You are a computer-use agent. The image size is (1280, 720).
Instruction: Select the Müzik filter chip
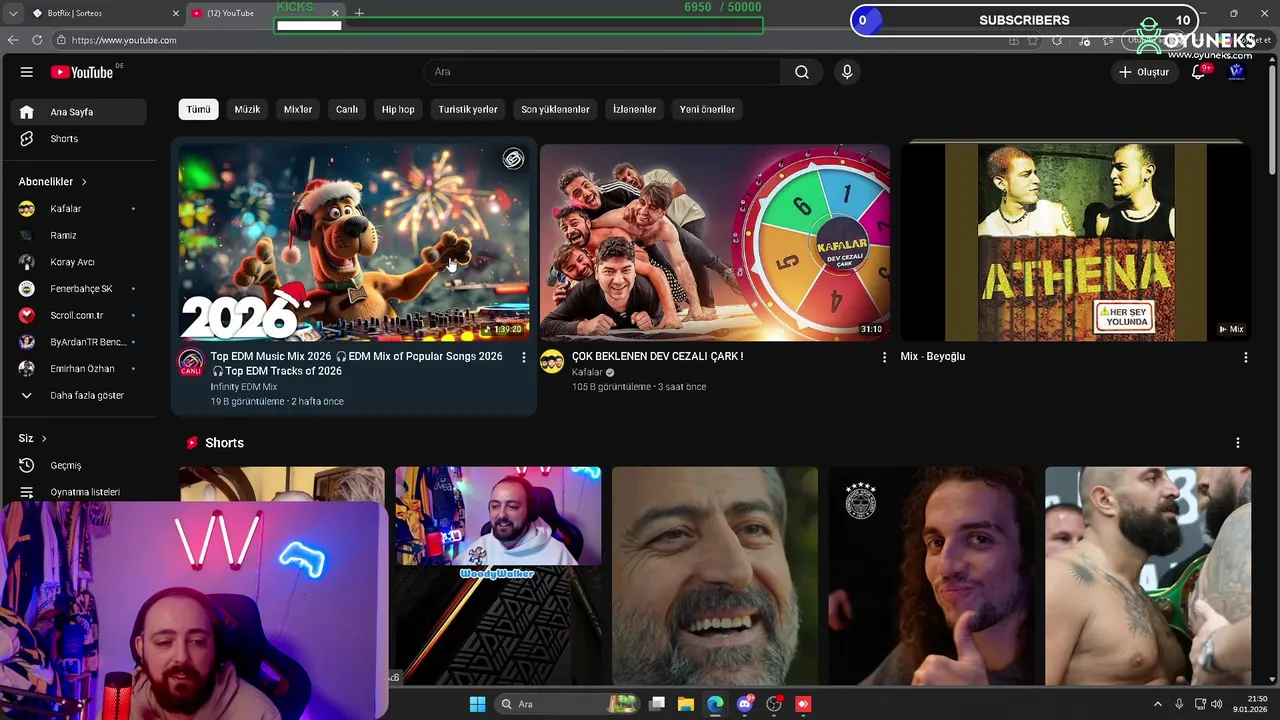tap(247, 109)
